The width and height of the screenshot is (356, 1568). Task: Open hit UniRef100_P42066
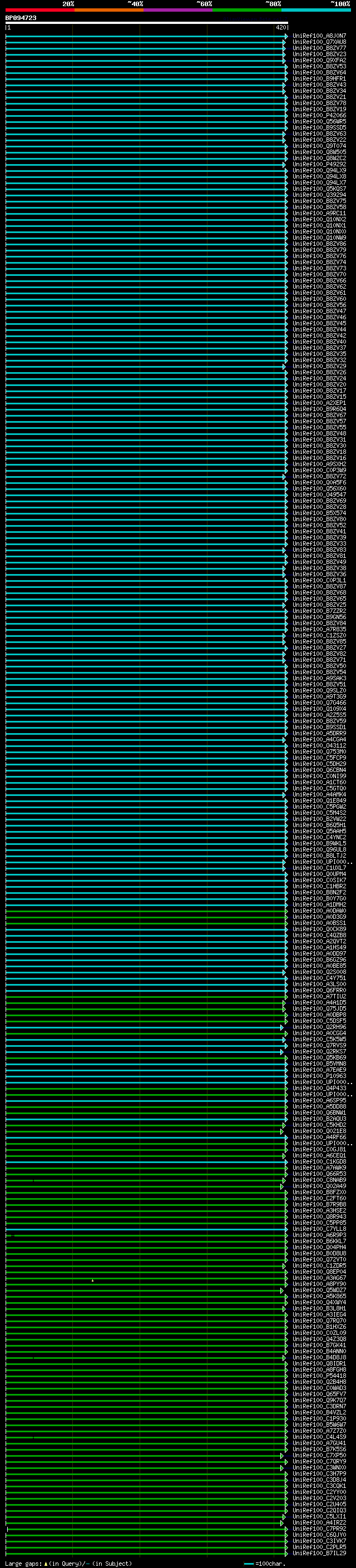[319, 116]
